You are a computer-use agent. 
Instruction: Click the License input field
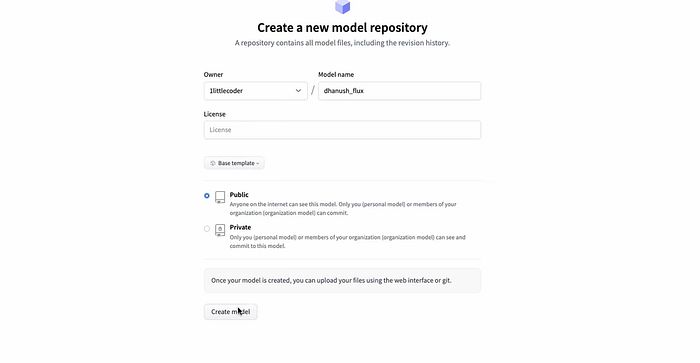click(x=342, y=130)
